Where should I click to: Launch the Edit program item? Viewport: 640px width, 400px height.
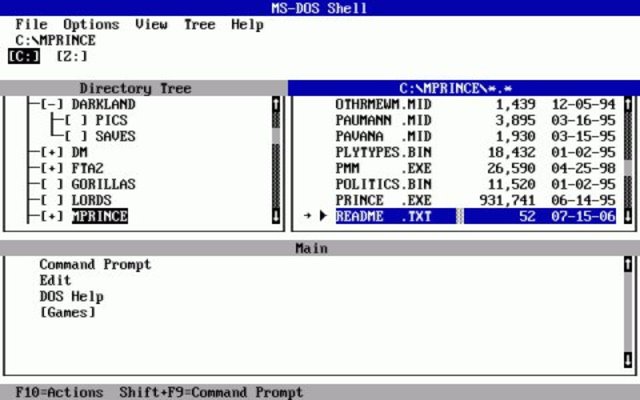(56, 280)
